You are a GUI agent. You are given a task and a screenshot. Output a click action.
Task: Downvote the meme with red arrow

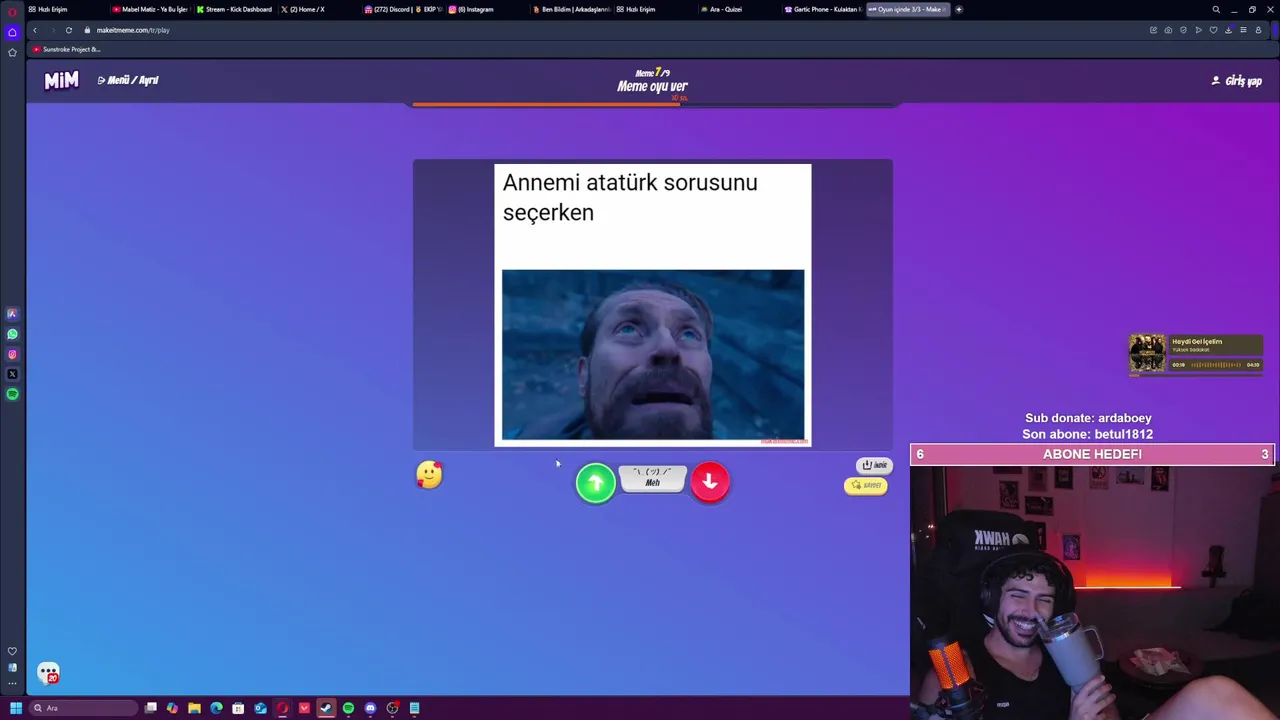[x=710, y=482]
